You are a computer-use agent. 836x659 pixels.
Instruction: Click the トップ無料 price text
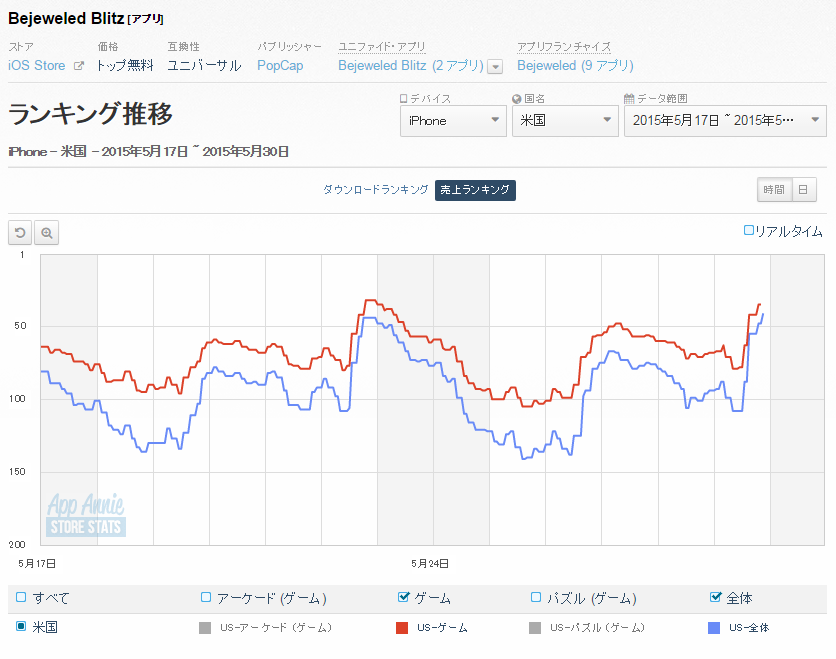[x=125, y=66]
